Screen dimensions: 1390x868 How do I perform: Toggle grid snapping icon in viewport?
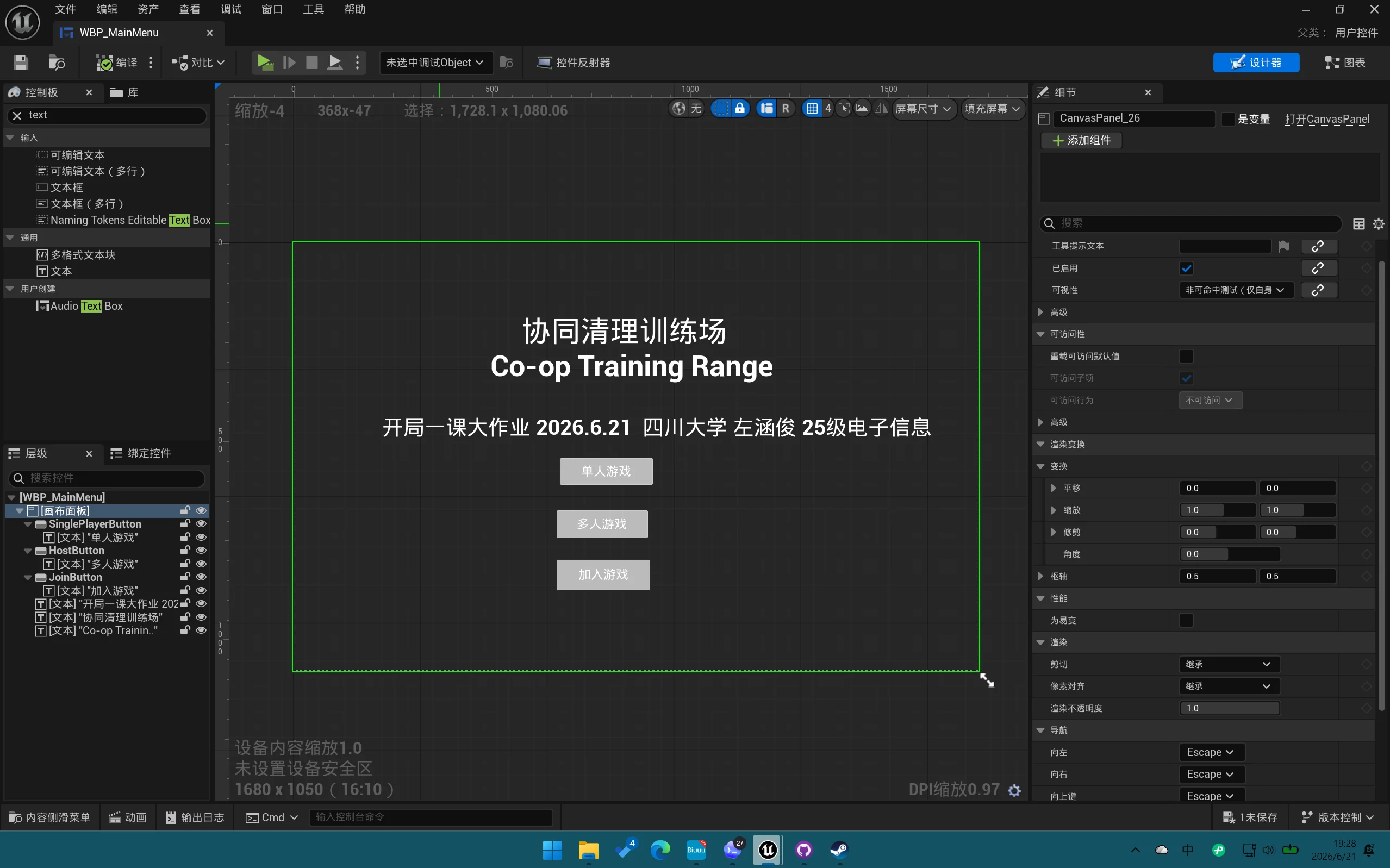pos(812,109)
